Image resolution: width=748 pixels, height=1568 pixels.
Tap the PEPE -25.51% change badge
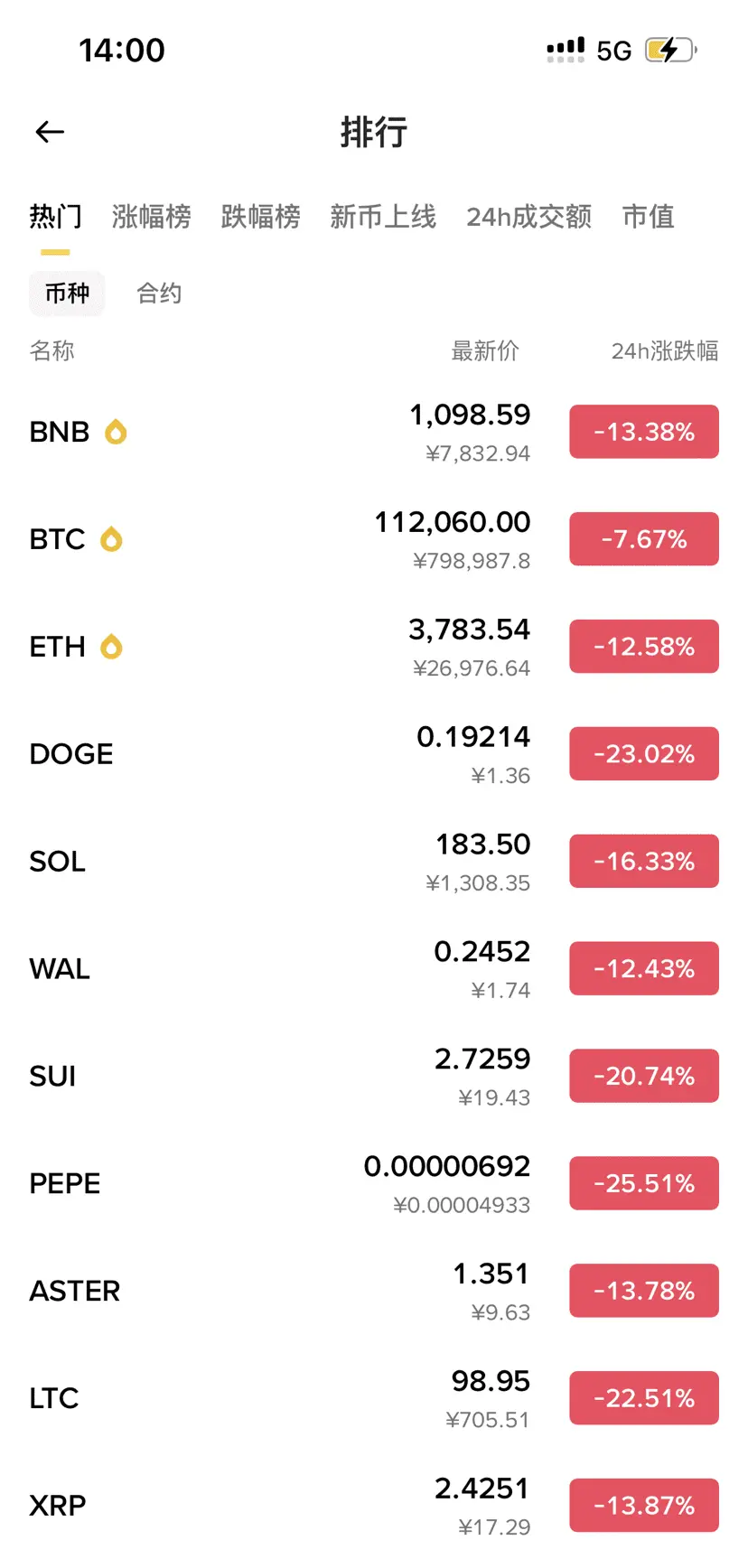pos(644,1183)
